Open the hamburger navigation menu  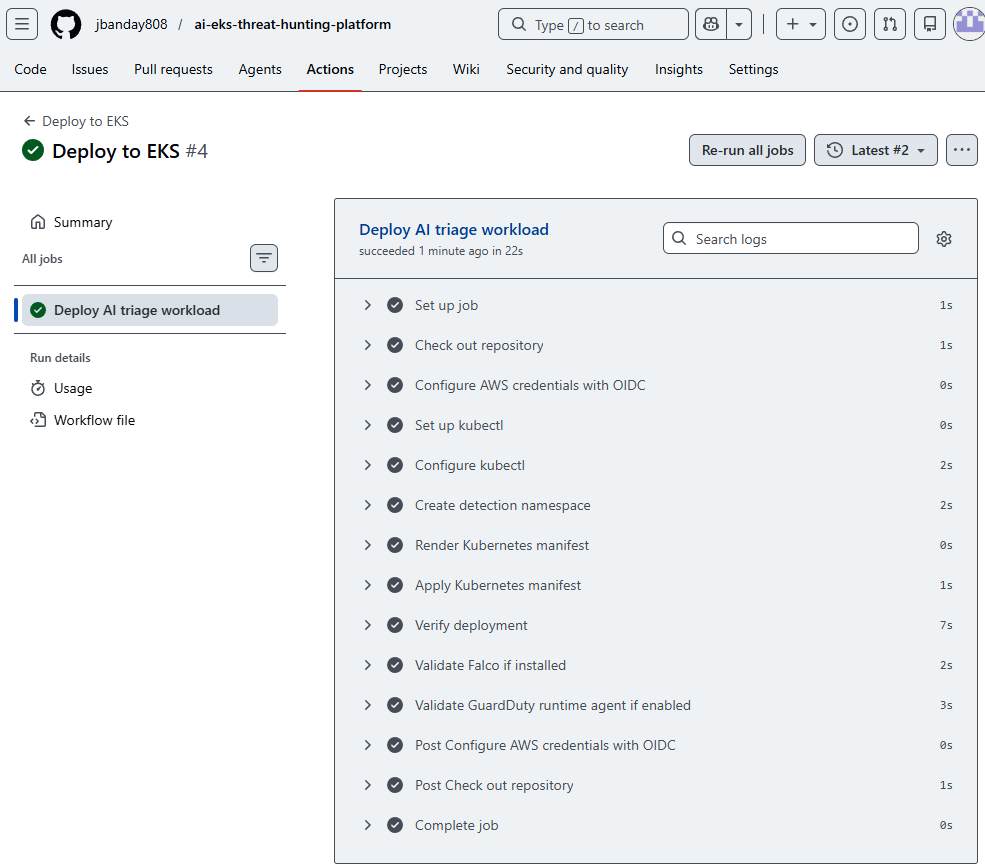point(22,25)
